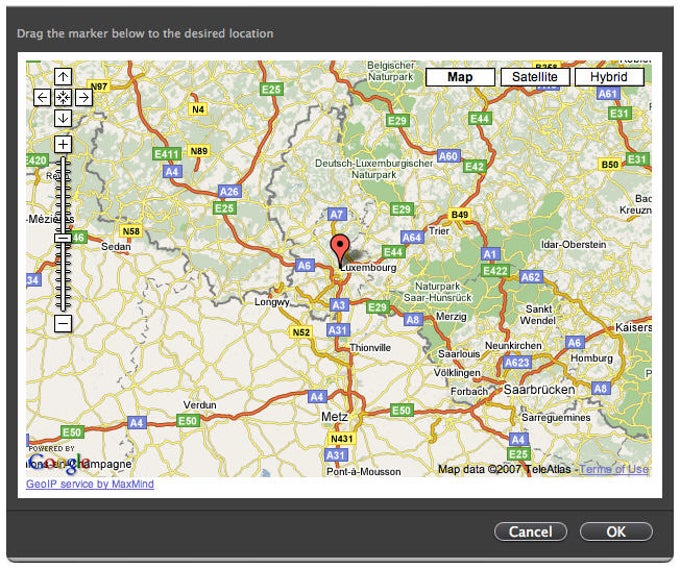680x569 pixels.
Task: Click the A26 road shield
Action: (x=229, y=192)
